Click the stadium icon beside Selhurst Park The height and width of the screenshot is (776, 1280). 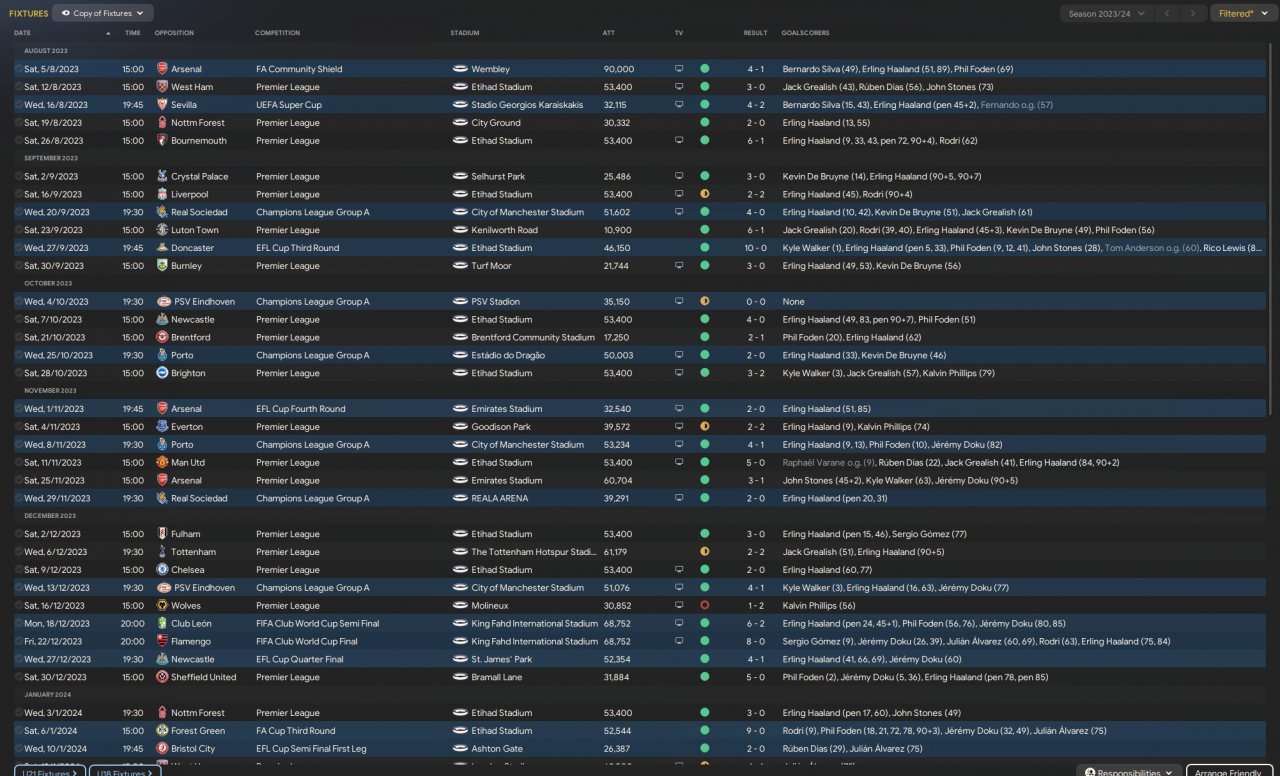[460, 177]
